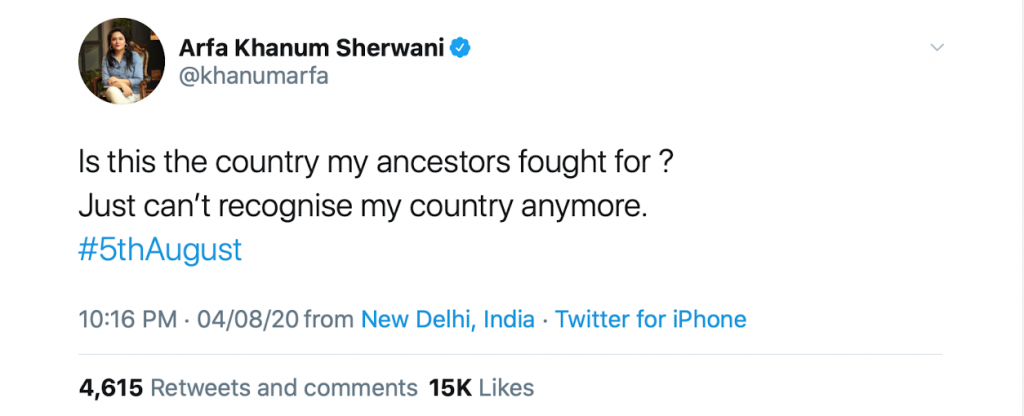Click the divider line above the counts
Screen dimensions: 1024x416
pos(510,354)
